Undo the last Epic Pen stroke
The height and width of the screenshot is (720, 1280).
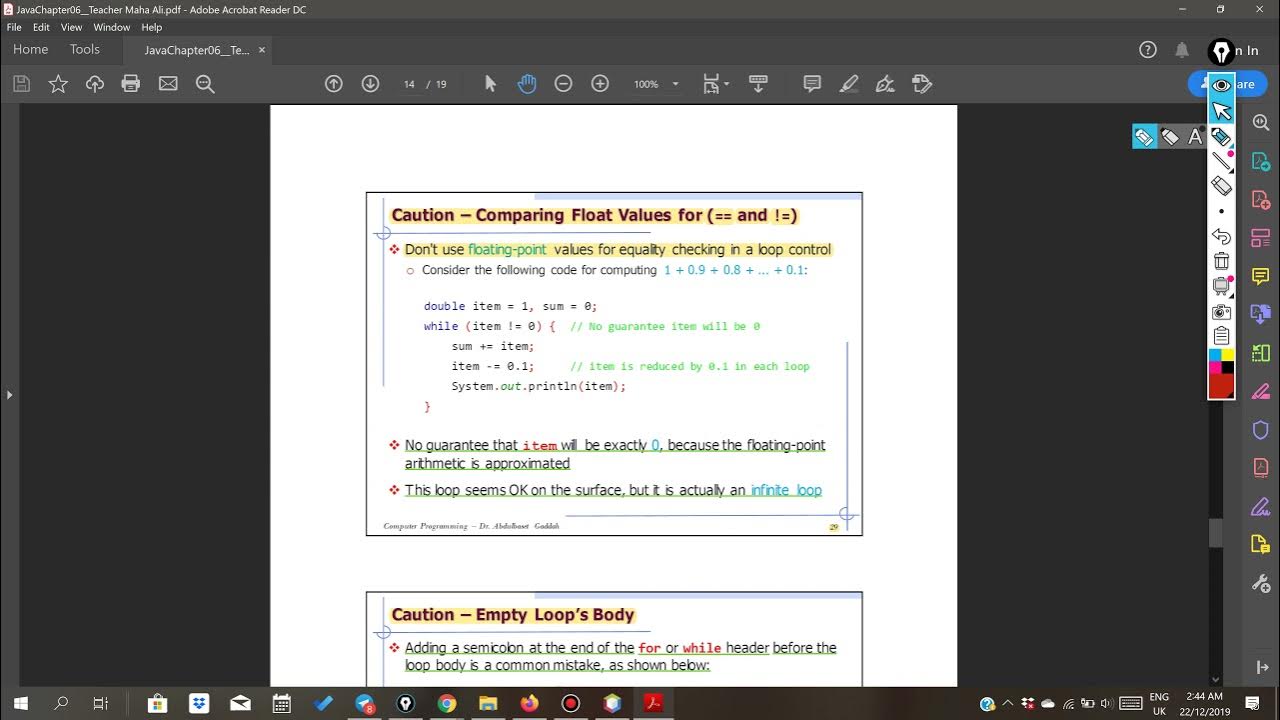click(1221, 236)
